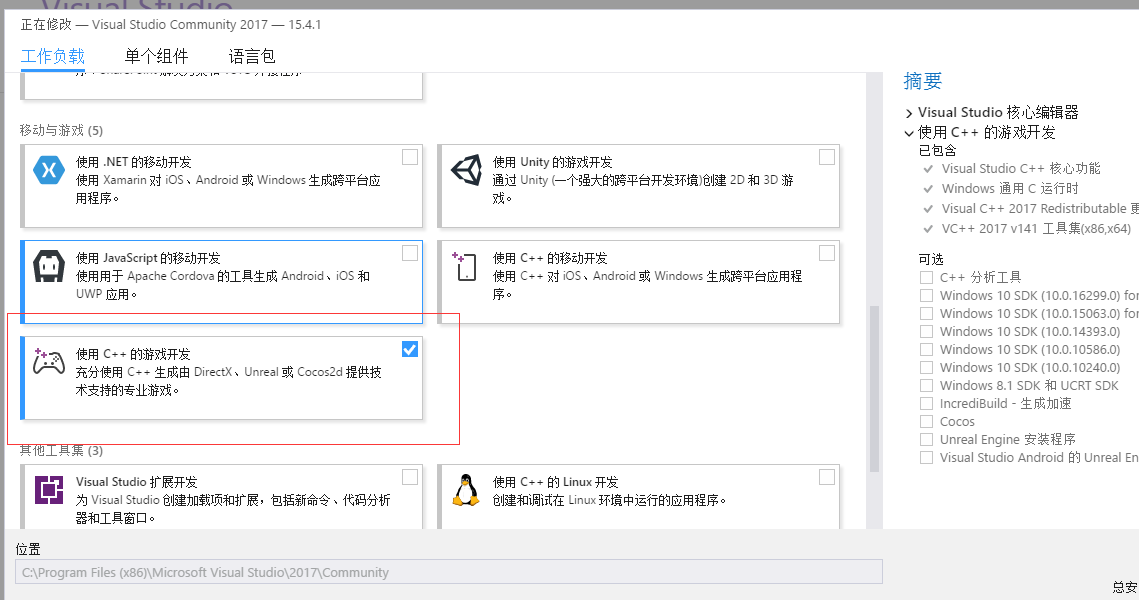Click the Cordova JavaScript mobile development icon

click(49, 266)
